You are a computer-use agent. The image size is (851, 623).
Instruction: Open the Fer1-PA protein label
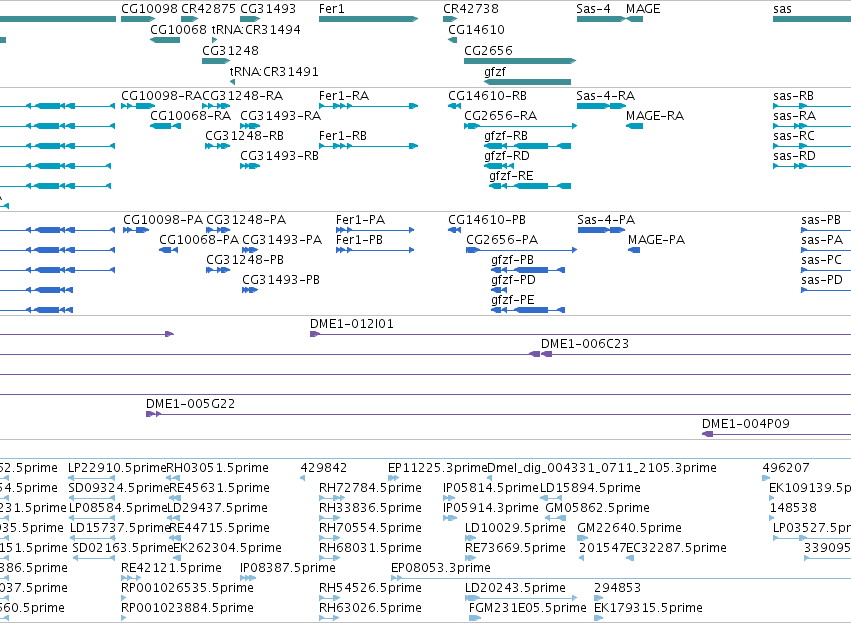point(360,220)
